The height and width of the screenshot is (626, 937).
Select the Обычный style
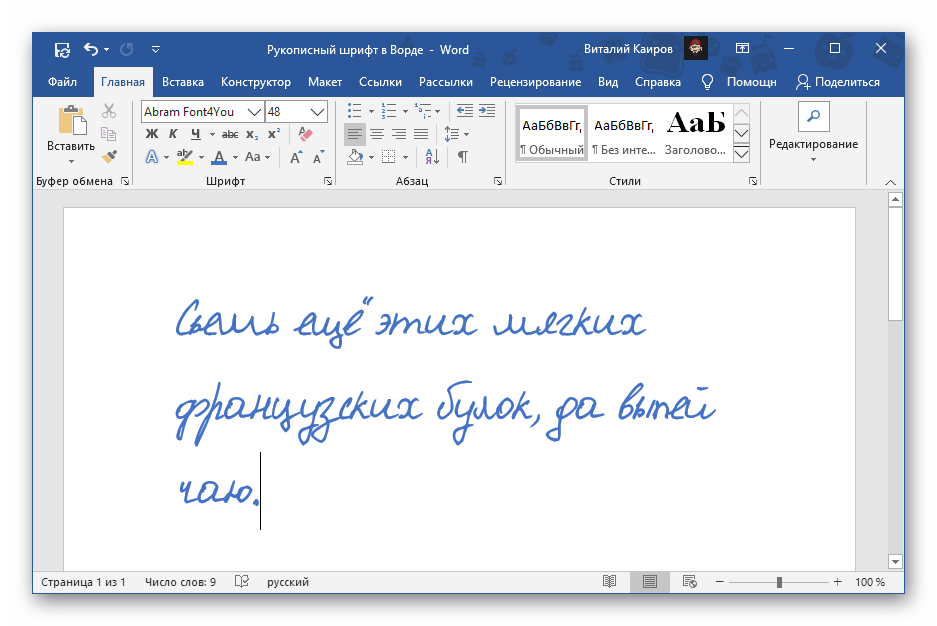click(x=552, y=134)
